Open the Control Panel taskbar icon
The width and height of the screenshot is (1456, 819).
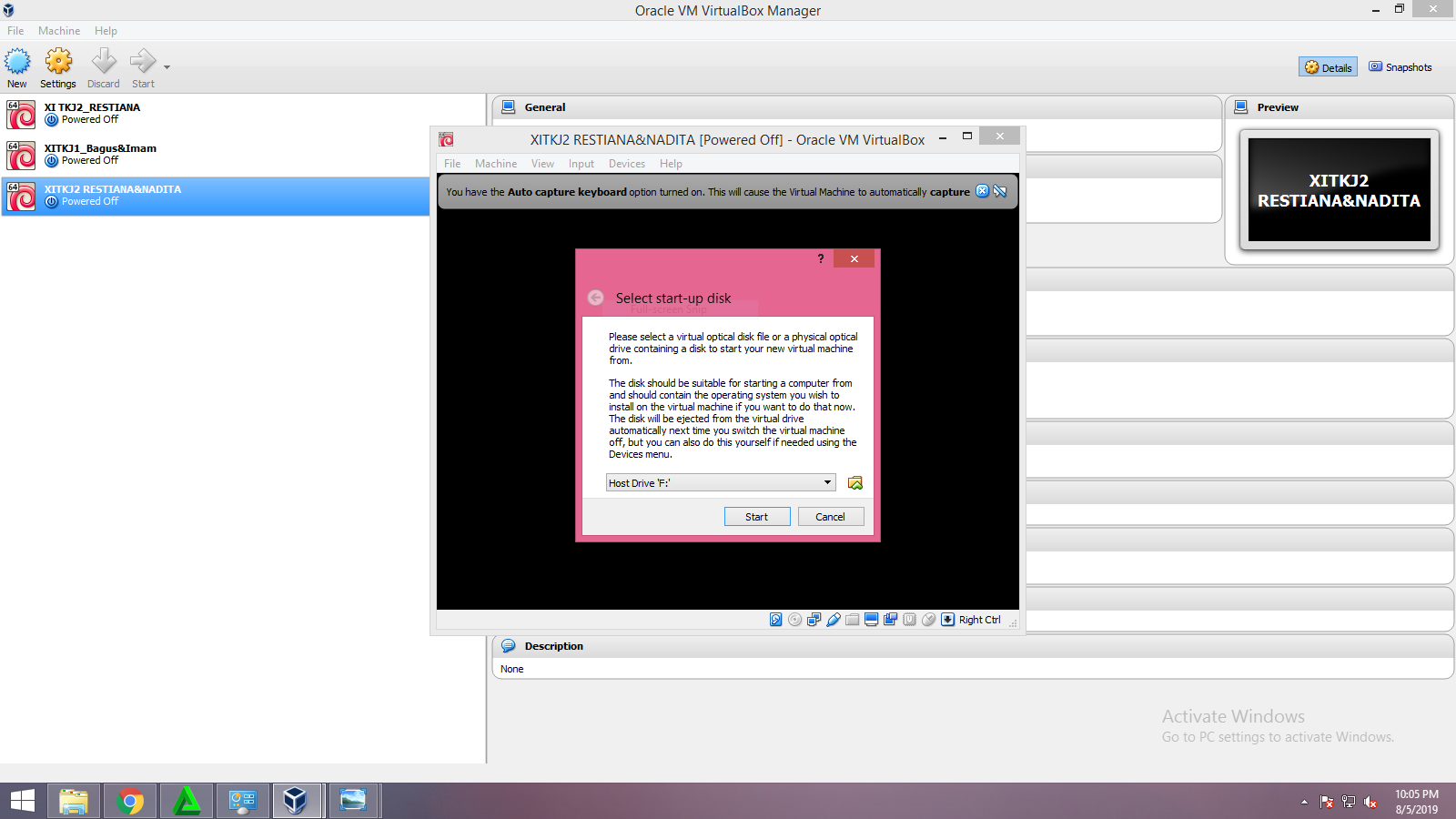(x=242, y=801)
